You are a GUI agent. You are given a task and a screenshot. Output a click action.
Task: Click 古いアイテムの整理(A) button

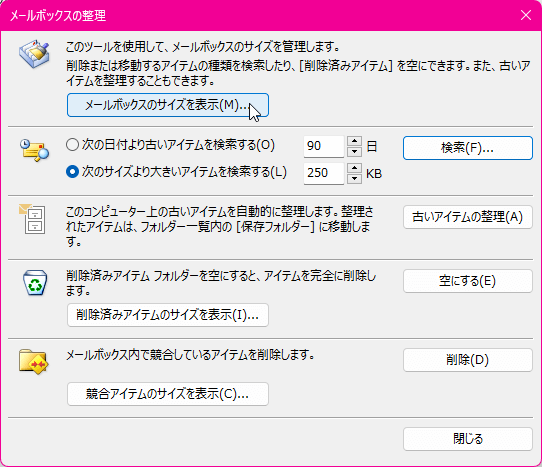[x=468, y=217]
